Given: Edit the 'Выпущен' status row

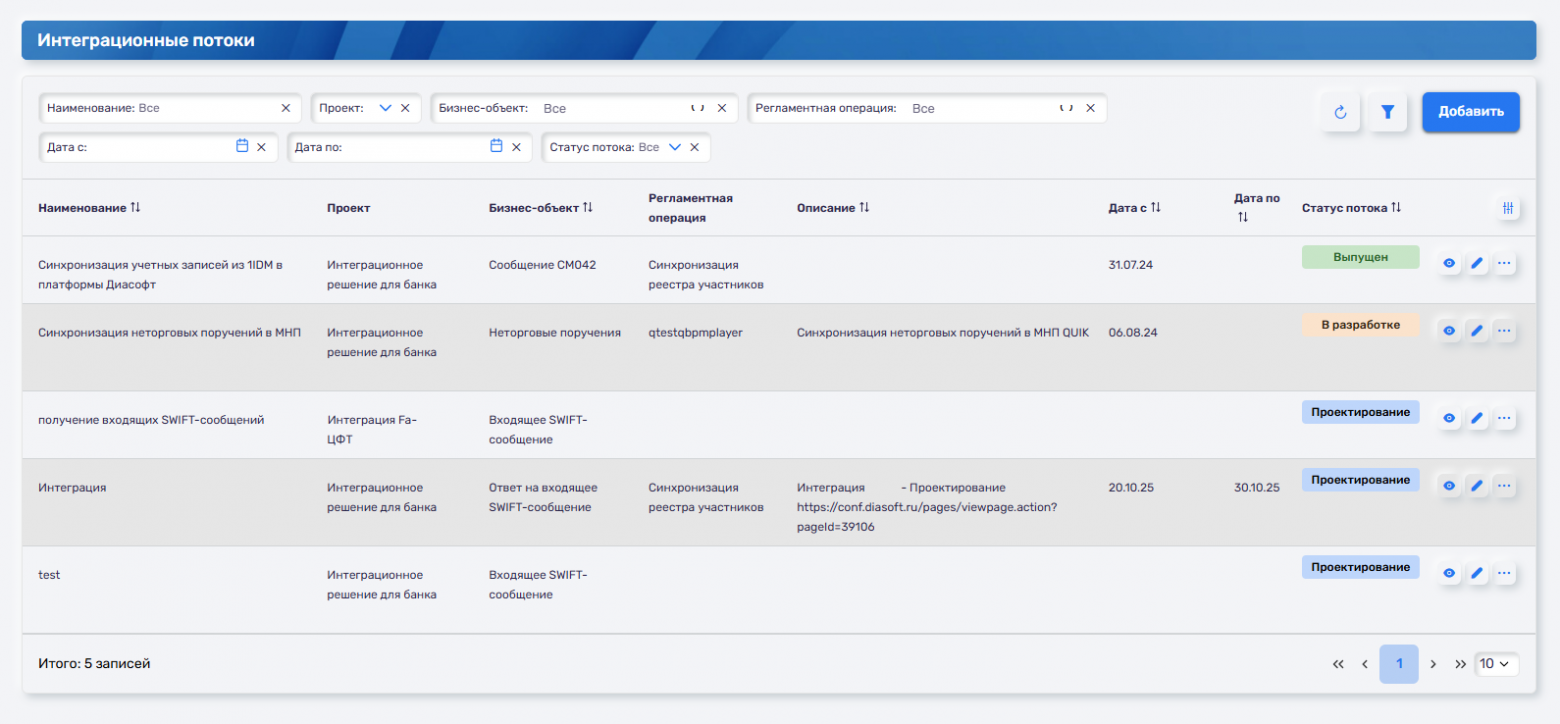Looking at the screenshot, I should pyautogui.click(x=1477, y=264).
